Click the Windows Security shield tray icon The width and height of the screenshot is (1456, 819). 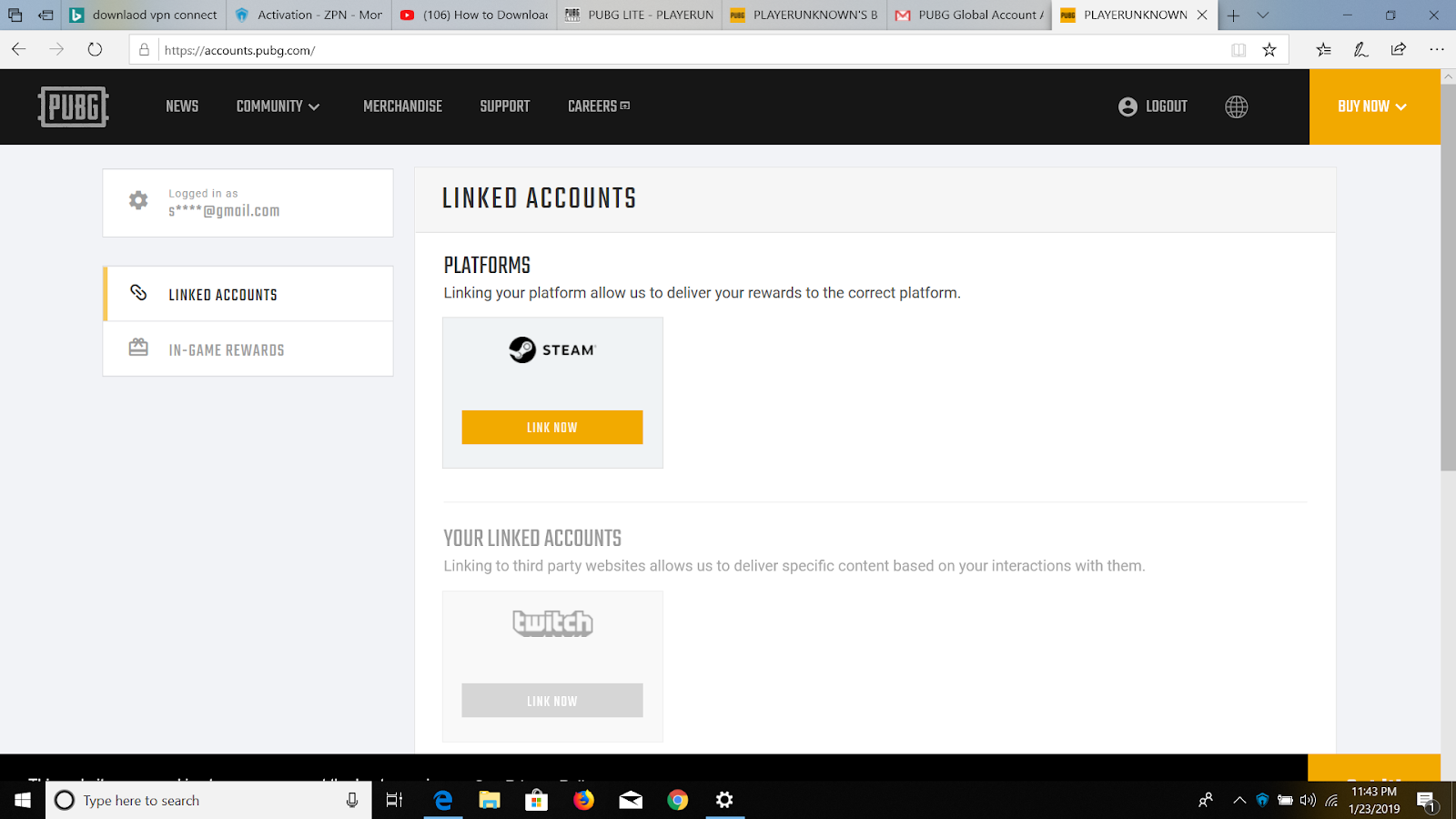pyautogui.click(x=1262, y=801)
